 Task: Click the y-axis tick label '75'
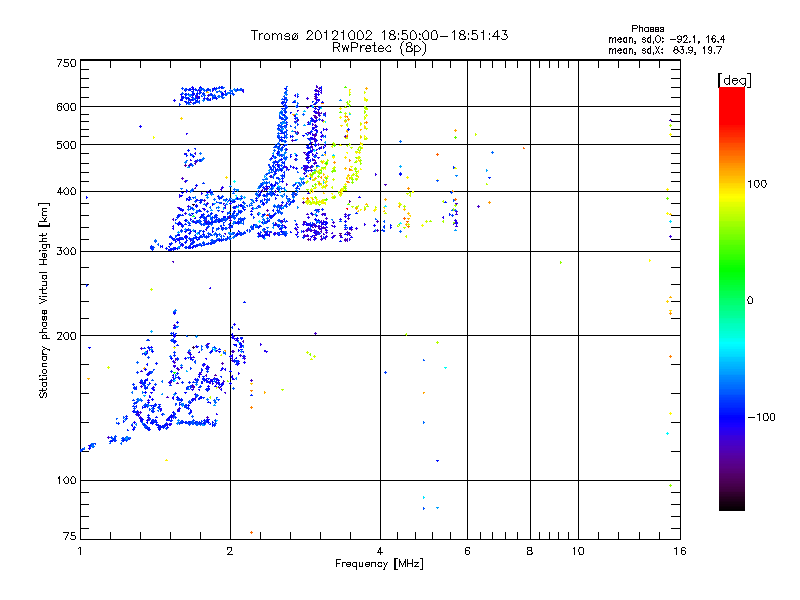(x=69, y=536)
